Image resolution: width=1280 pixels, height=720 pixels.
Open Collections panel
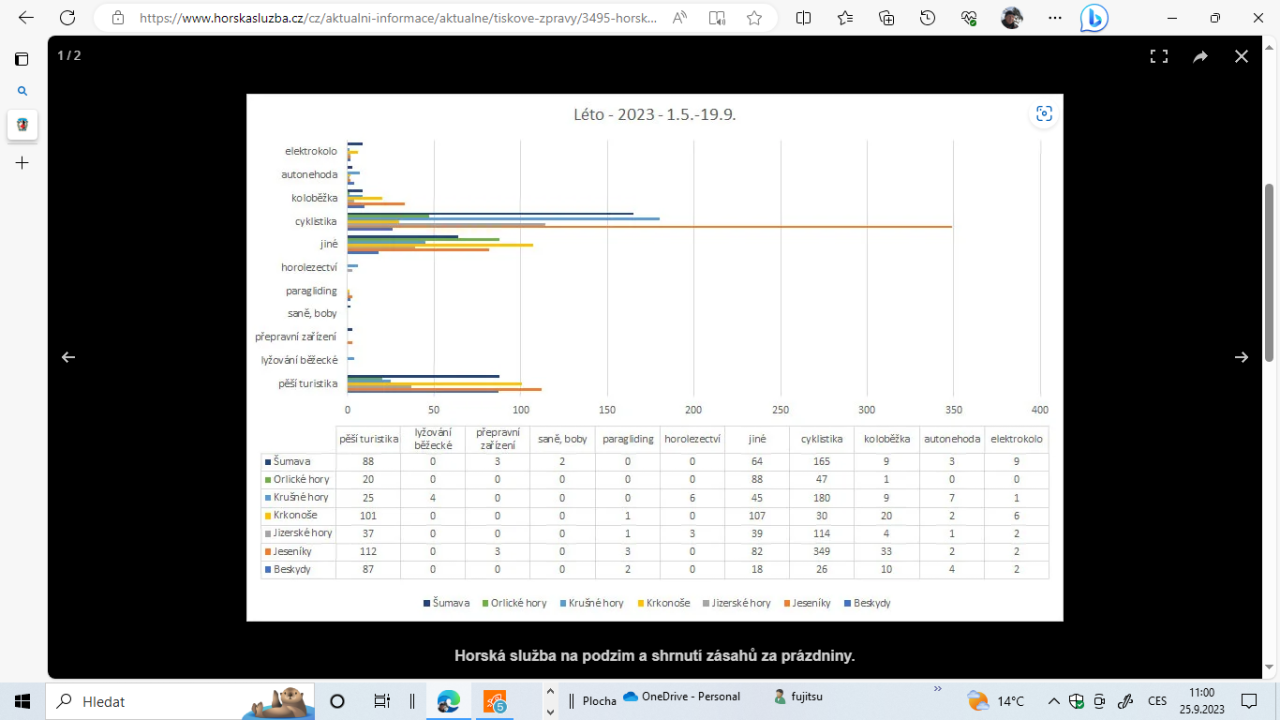click(x=886, y=18)
